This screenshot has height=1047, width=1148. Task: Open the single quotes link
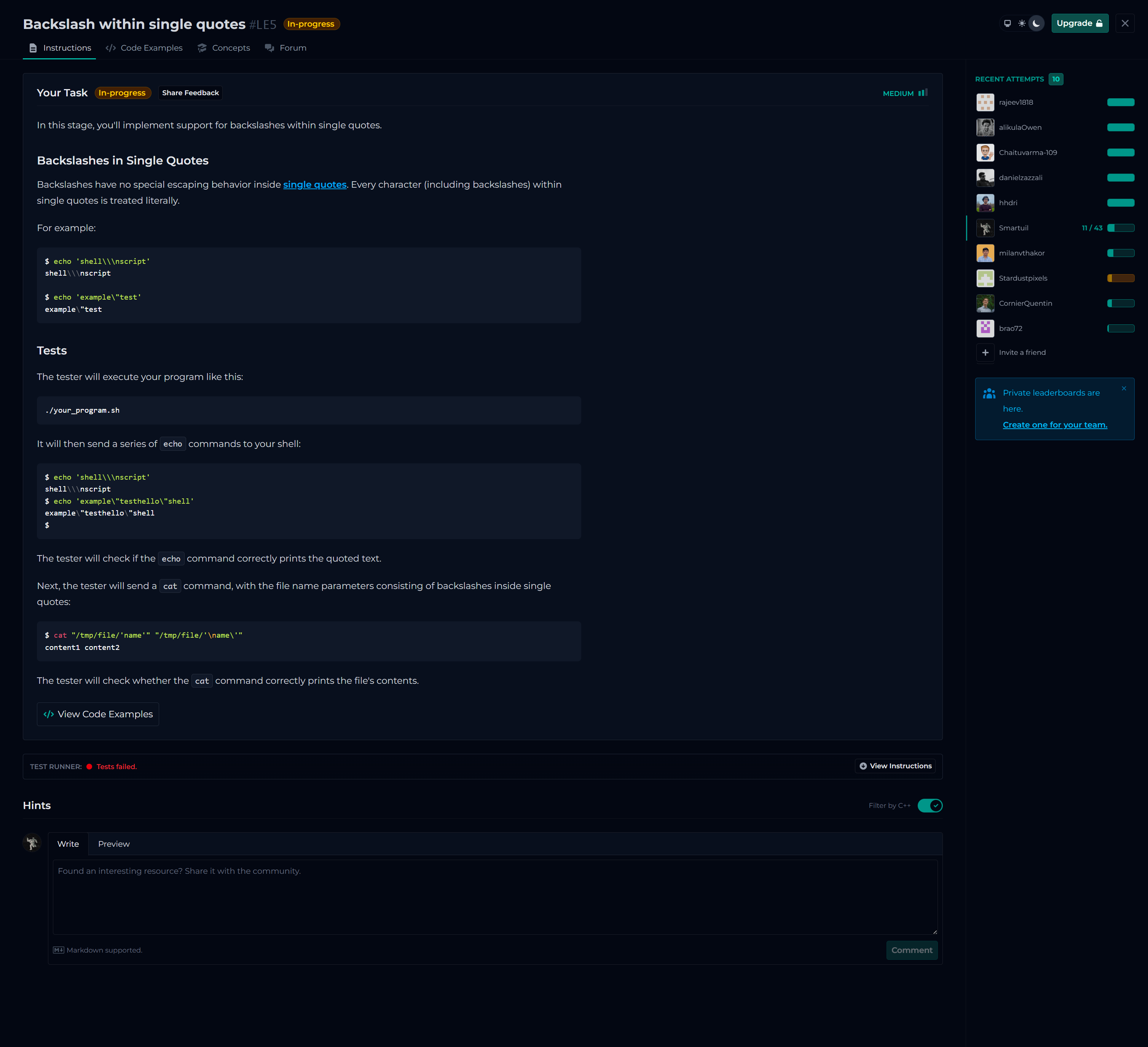pyautogui.click(x=314, y=185)
